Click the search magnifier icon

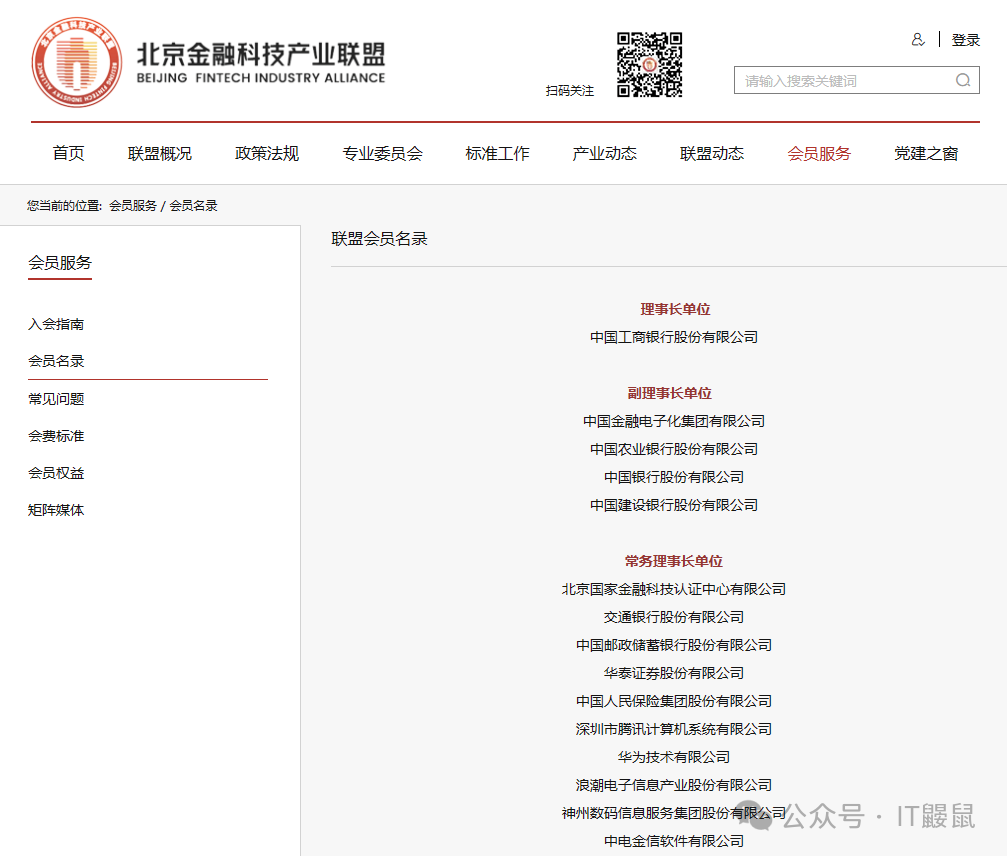[963, 80]
